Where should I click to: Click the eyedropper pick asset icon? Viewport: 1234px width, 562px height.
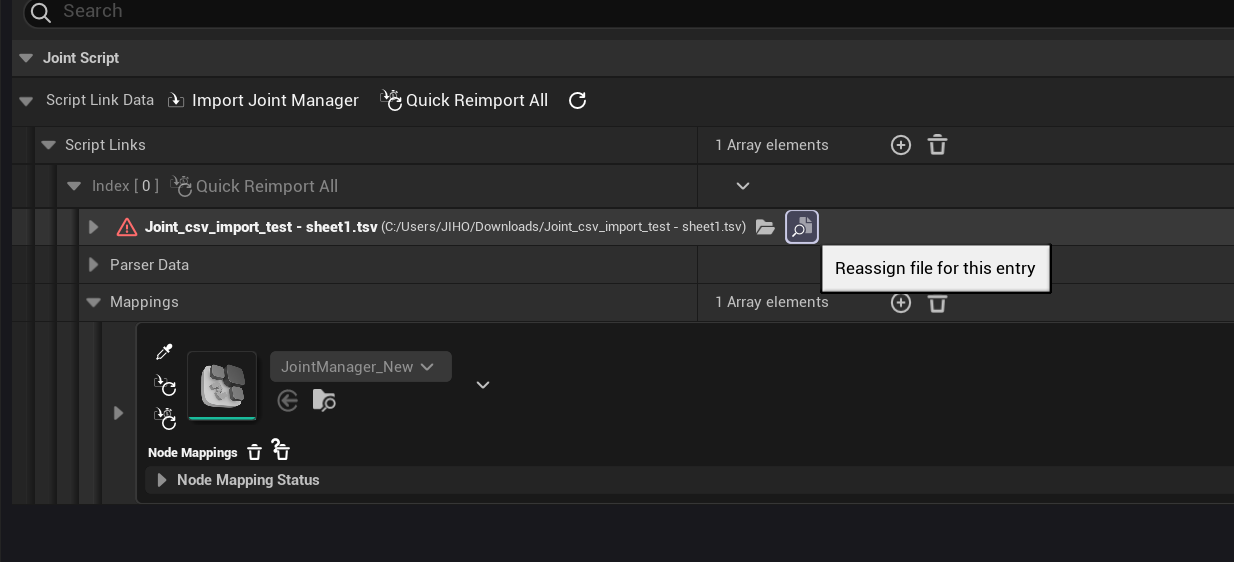coord(165,352)
